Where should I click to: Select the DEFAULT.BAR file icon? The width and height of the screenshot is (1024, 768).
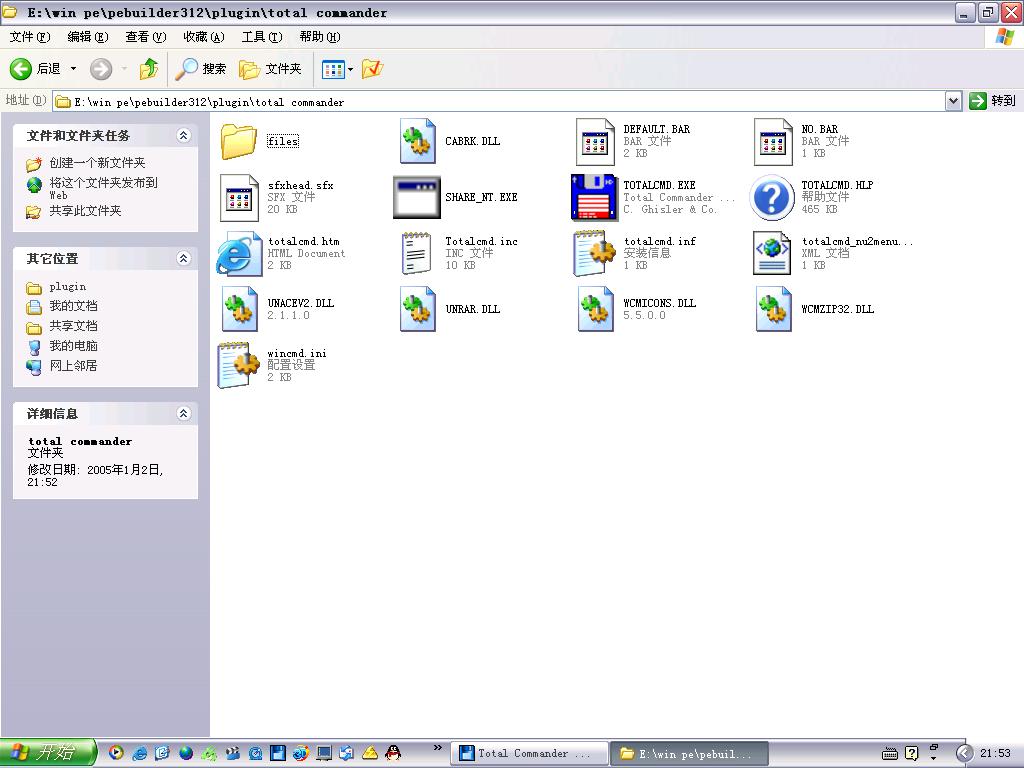point(595,142)
